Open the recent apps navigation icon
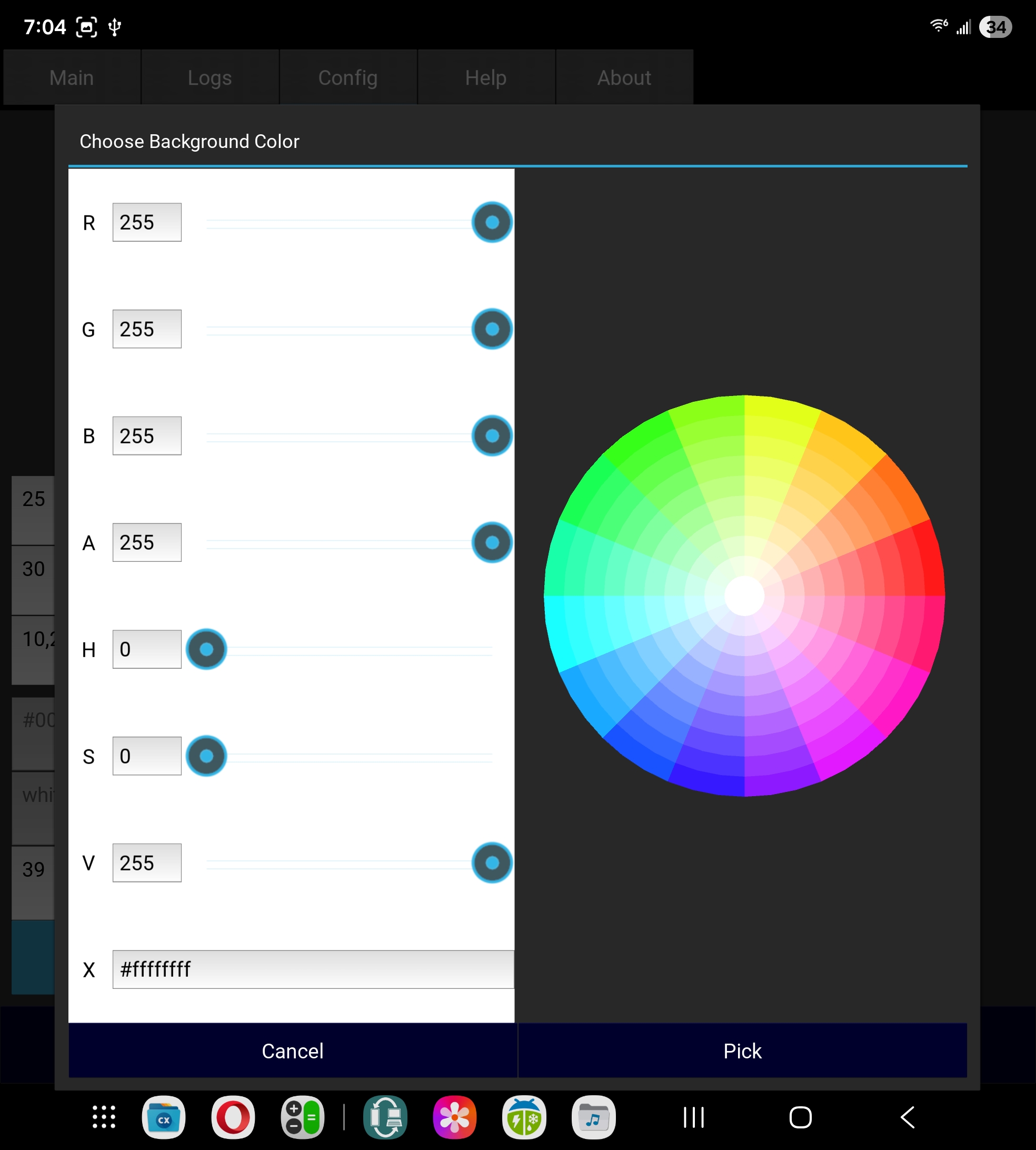This screenshot has width=1036, height=1150. pos(693,1117)
